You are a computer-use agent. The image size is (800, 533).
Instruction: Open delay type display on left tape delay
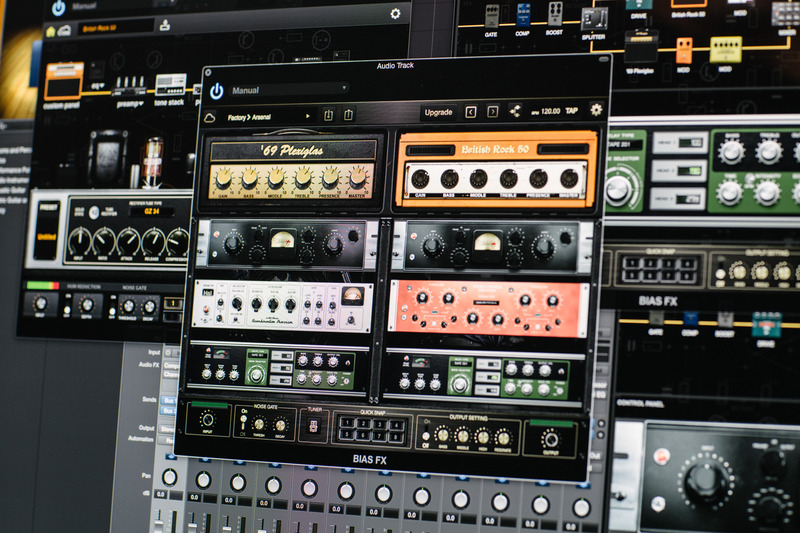[258, 354]
